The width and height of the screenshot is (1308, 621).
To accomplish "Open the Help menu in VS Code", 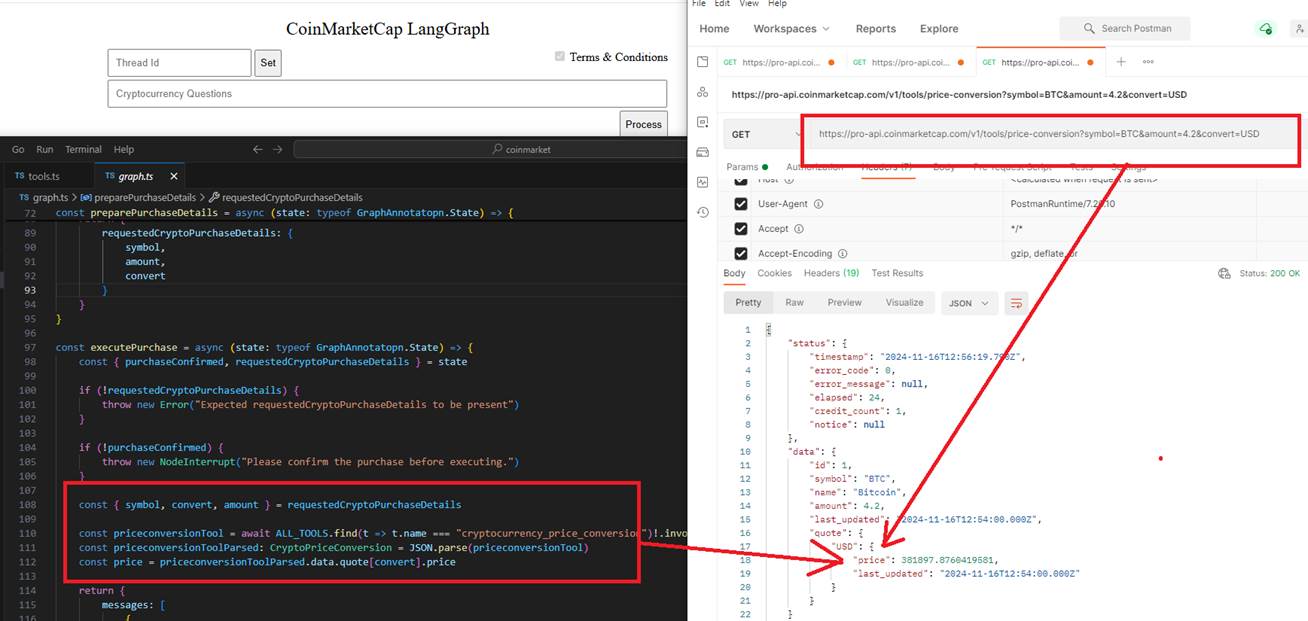I will (x=124, y=149).
